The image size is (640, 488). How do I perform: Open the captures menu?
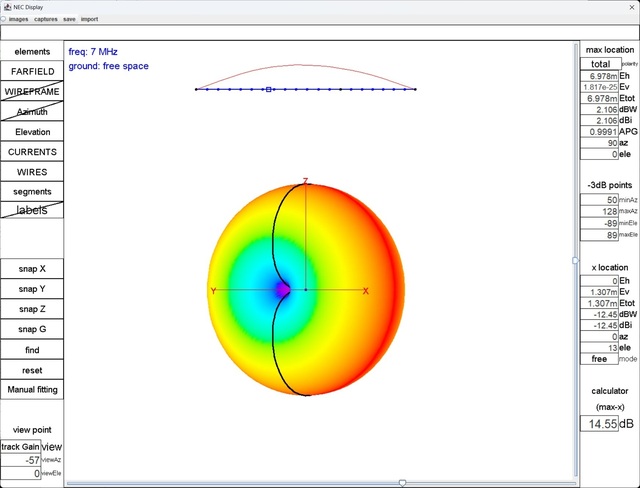coord(45,19)
